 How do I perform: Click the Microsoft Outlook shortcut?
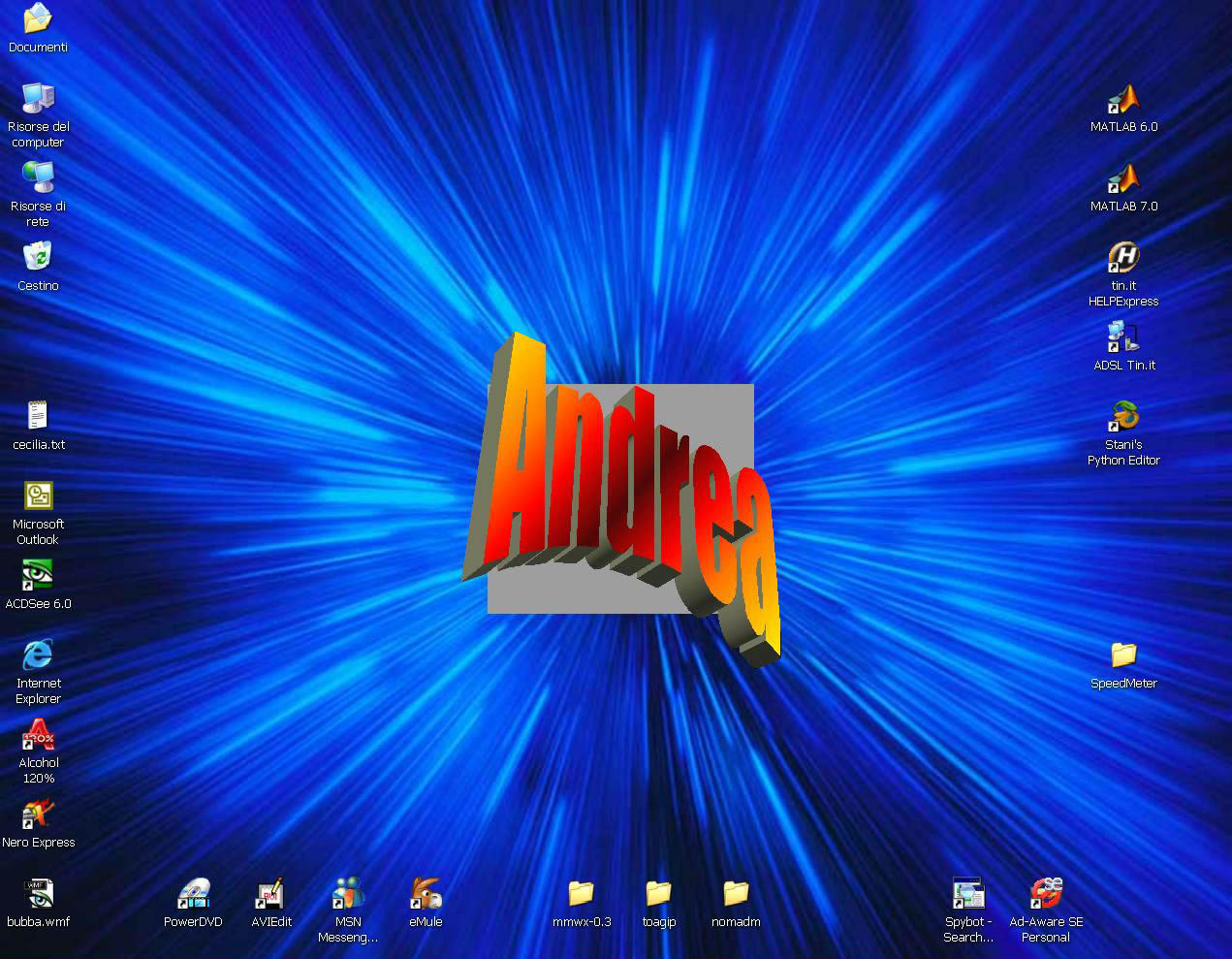(38, 496)
